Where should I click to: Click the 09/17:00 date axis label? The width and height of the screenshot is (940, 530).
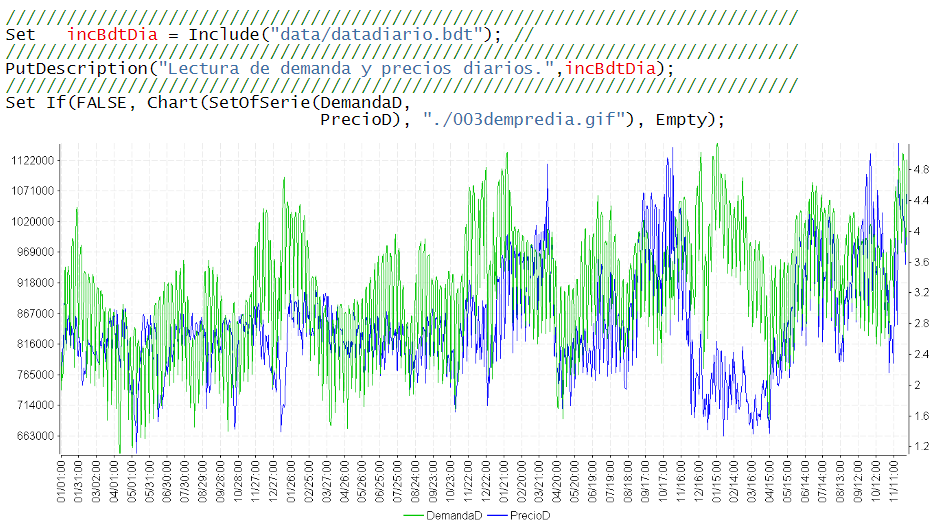click(645, 481)
